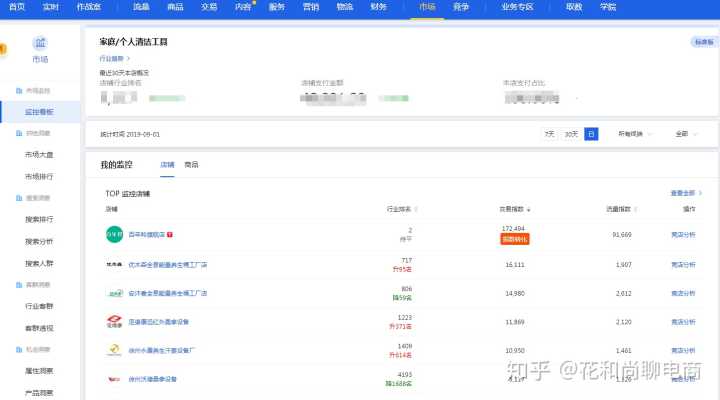720x400 pixels.
Task: Select the 日 daily time range button
Action: coord(591,133)
